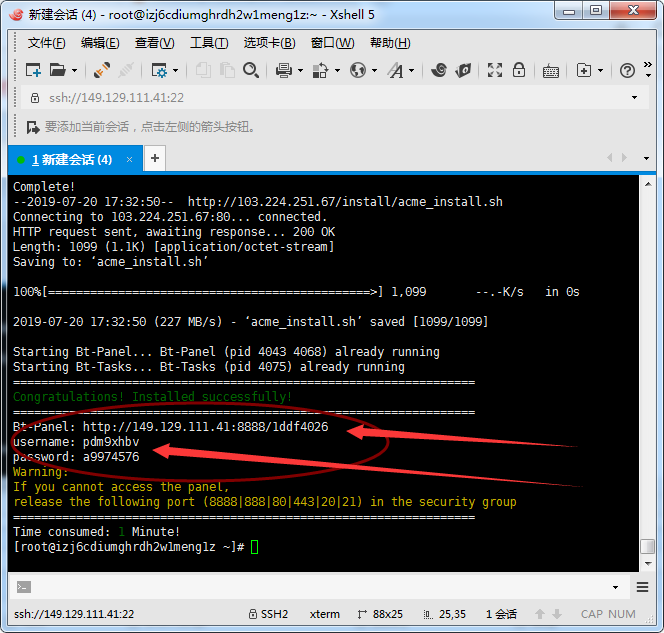The width and height of the screenshot is (664, 633).
Task: Click the previous tab arrow
Action: coord(609,158)
